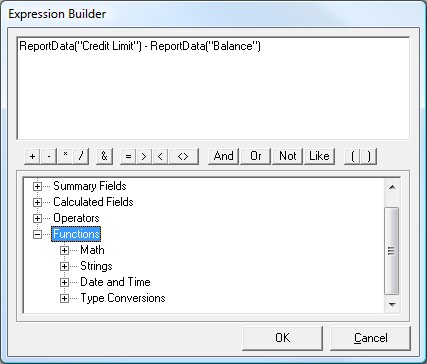This screenshot has width=427, height=364.
Task: Insert the plus operator button
Action: click(x=32, y=156)
